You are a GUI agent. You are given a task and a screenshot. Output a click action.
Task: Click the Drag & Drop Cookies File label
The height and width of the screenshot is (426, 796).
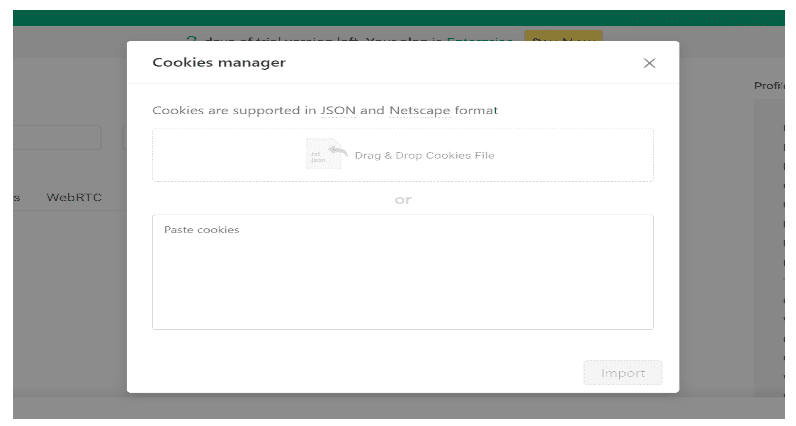pyautogui.click(x=424, y=155)
